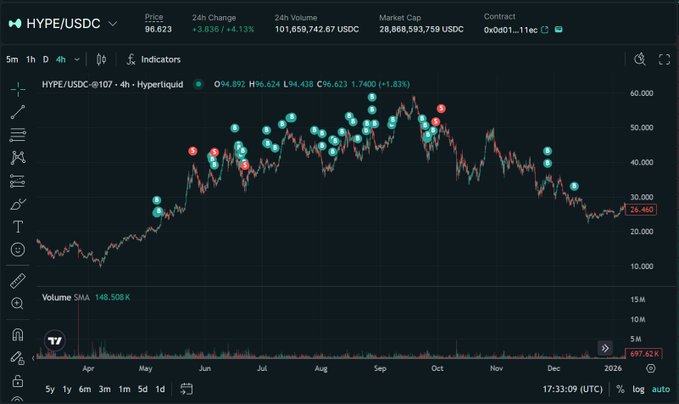Click scroll to most recent bar arrows
679x404 pixels.
605,348
